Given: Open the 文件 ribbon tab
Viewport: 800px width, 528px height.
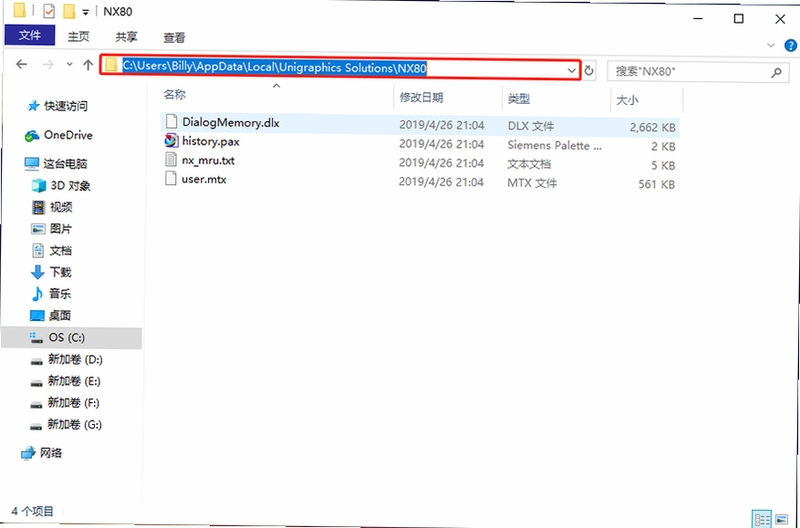Looking at the screenshot, I should tap(30, 36).
